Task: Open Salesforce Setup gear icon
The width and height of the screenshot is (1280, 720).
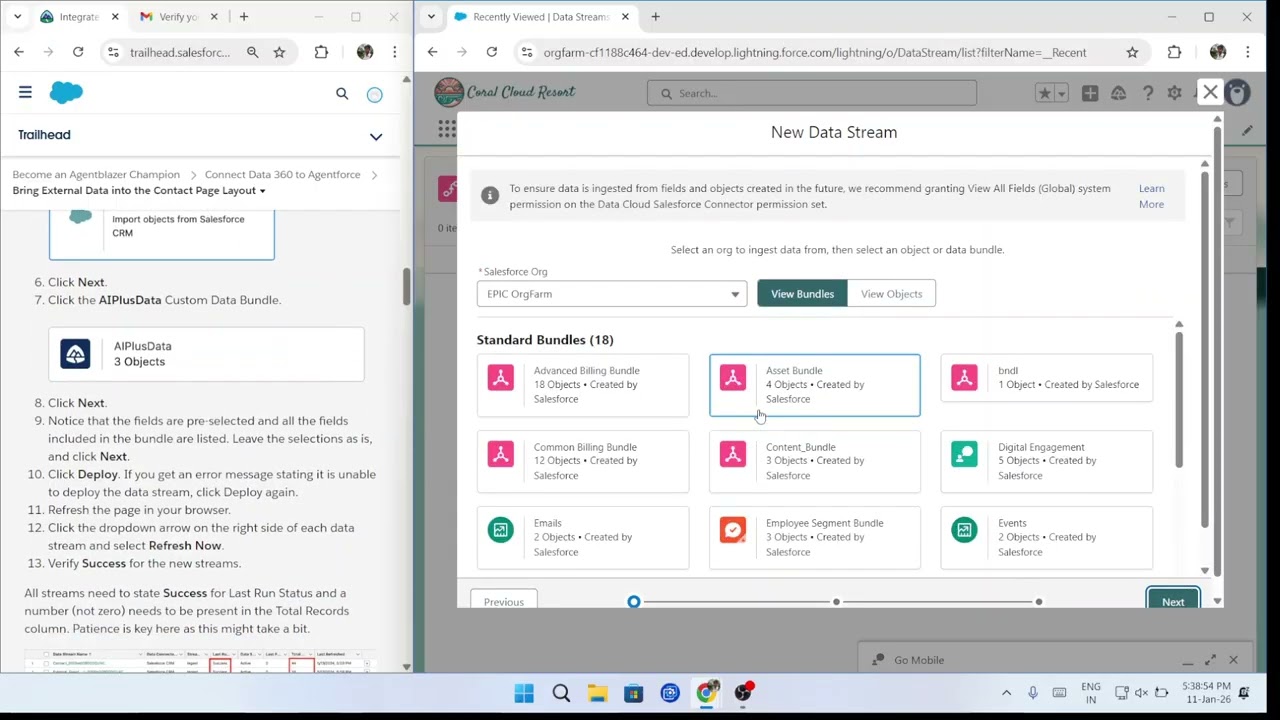Action: pyautogui.click(x=1175, y=93)
